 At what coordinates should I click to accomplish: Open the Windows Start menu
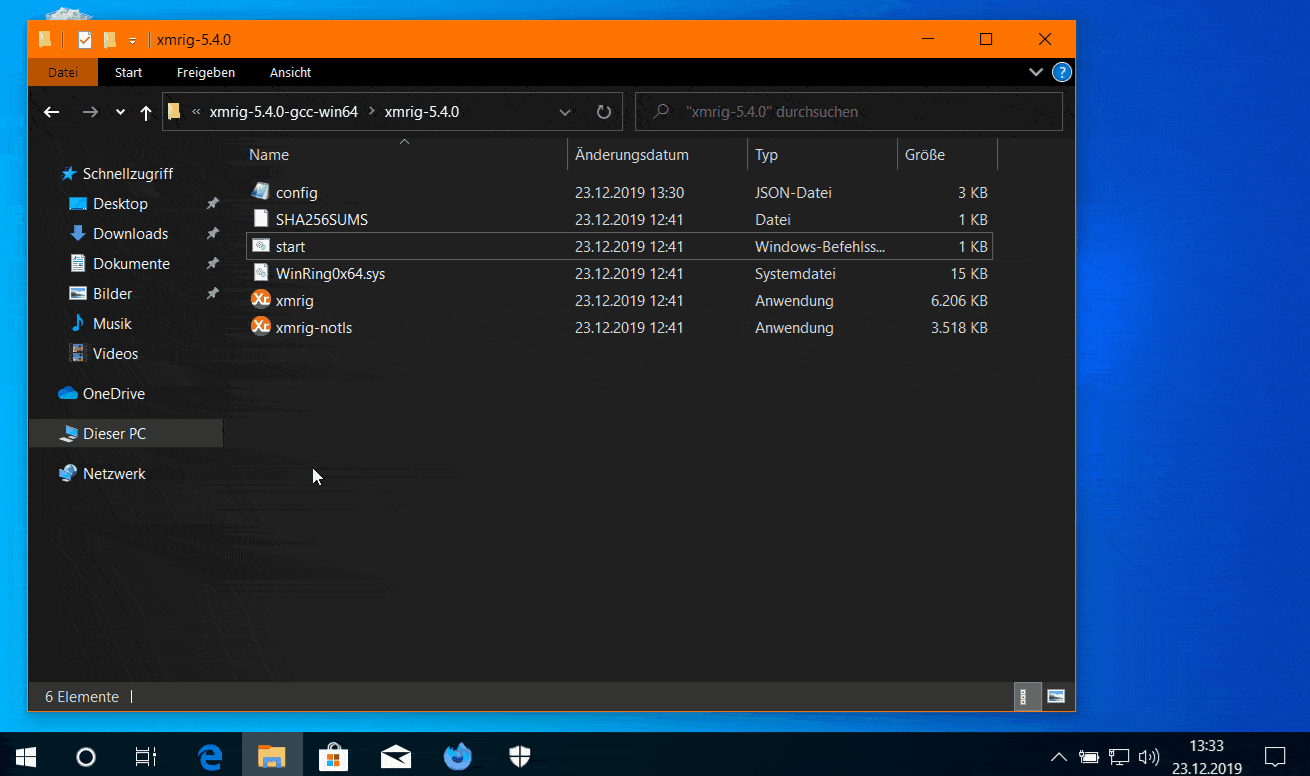[x=24, y=756]
